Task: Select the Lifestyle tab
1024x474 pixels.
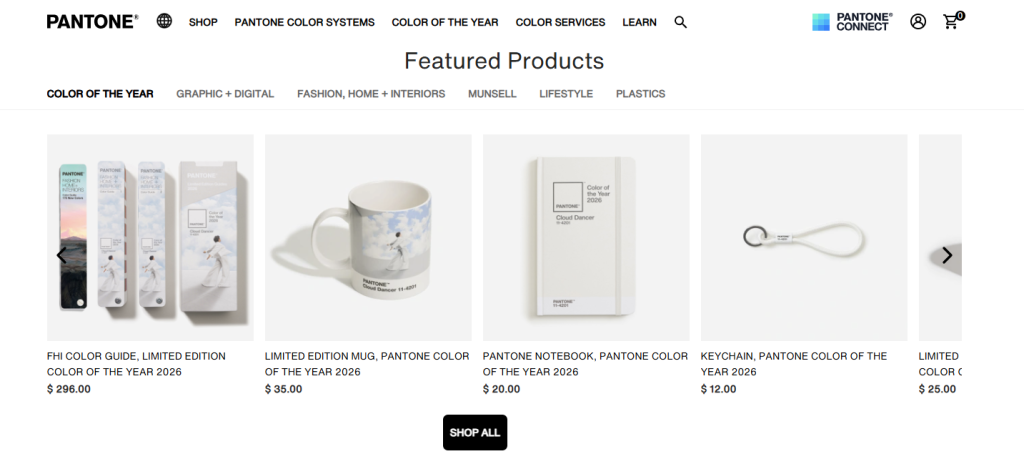Action: click(566, 93)
